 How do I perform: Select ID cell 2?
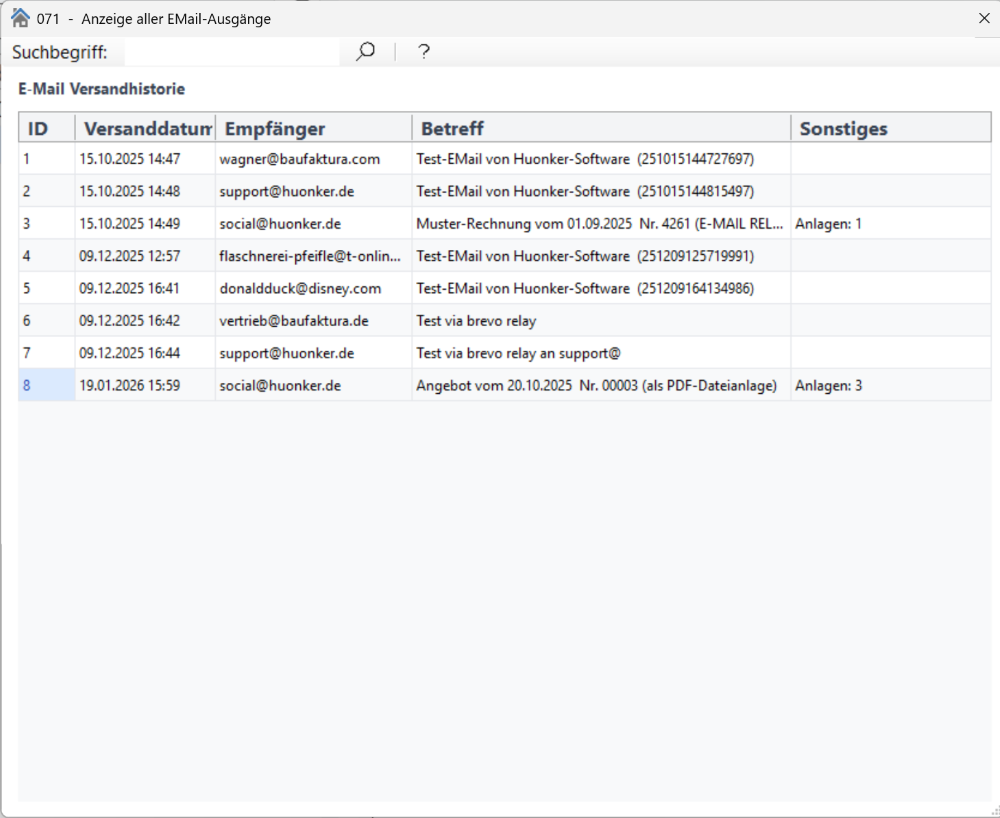click(47, 191)
